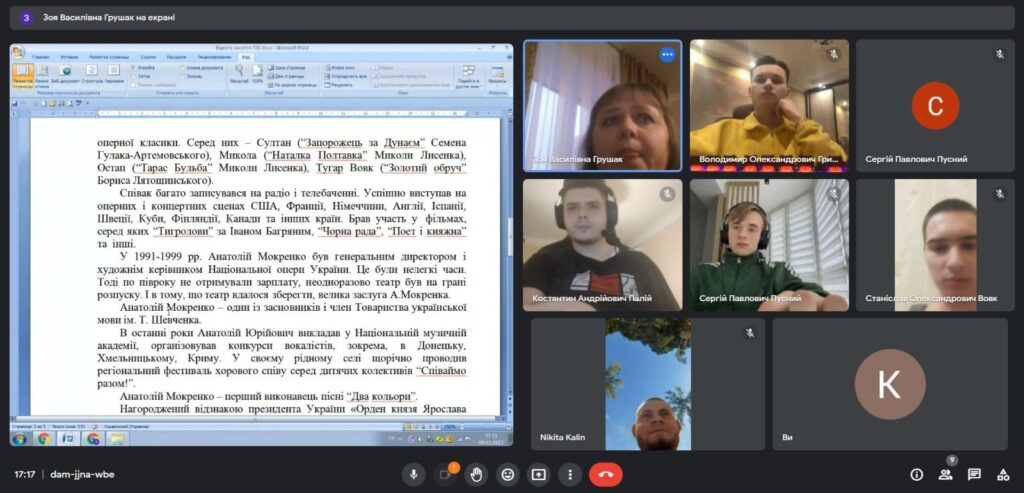The height and width of the screenshot is (493, 1024).
Task: Toggle the camera button with alert badge
Action: [x=444, y=474]
